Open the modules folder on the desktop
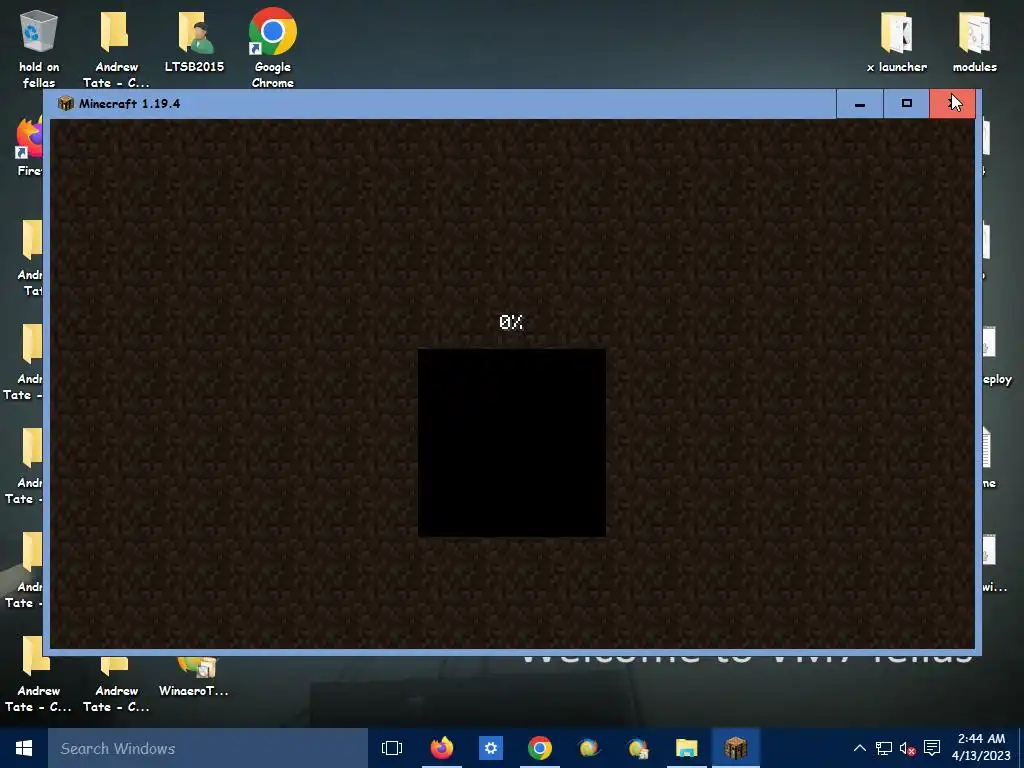Image resolution: width=1024 pixels, height=768 pixels. (x=974, y=40)
